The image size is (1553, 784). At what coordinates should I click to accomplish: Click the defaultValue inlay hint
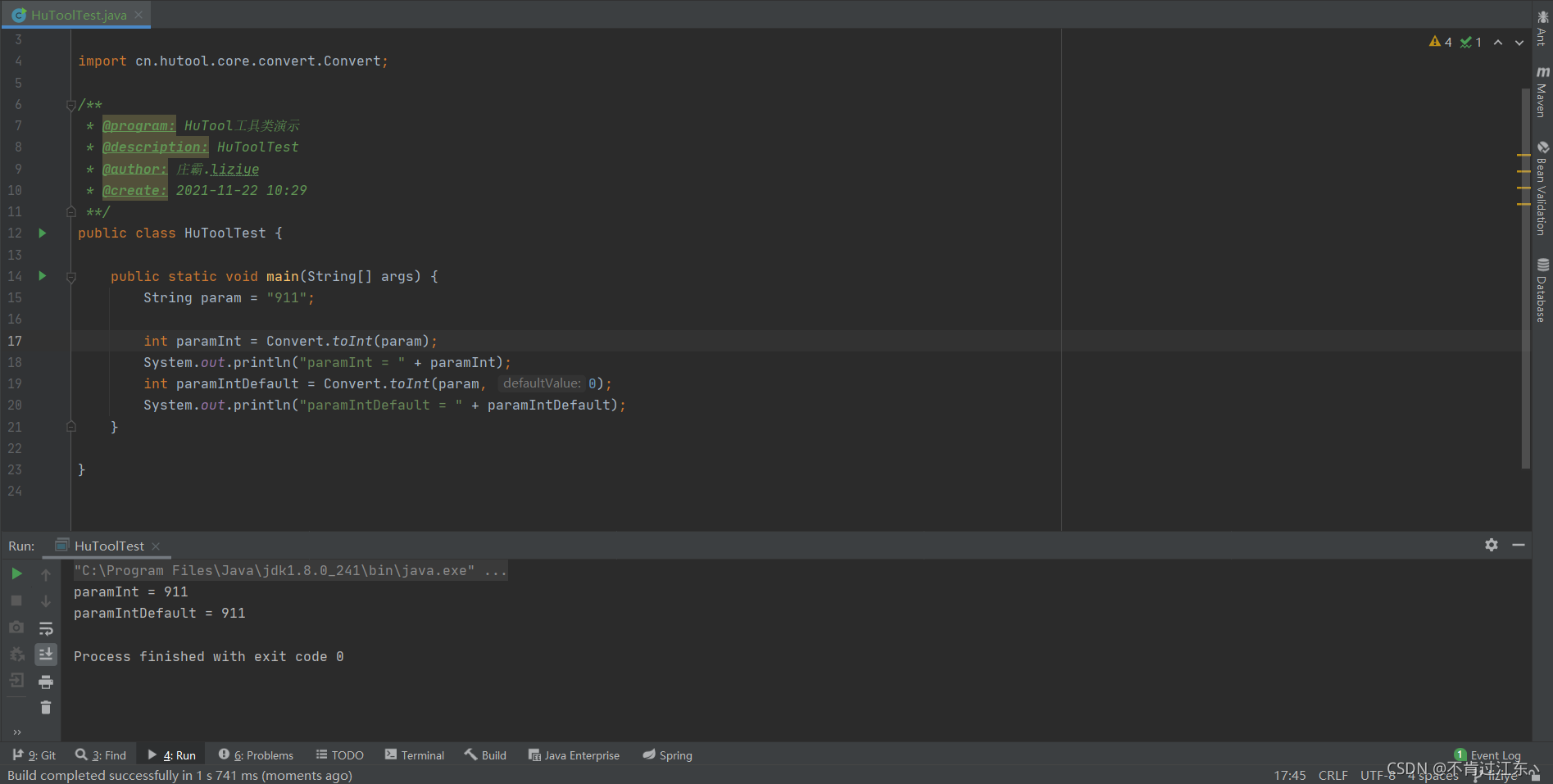tap(542, 383)
